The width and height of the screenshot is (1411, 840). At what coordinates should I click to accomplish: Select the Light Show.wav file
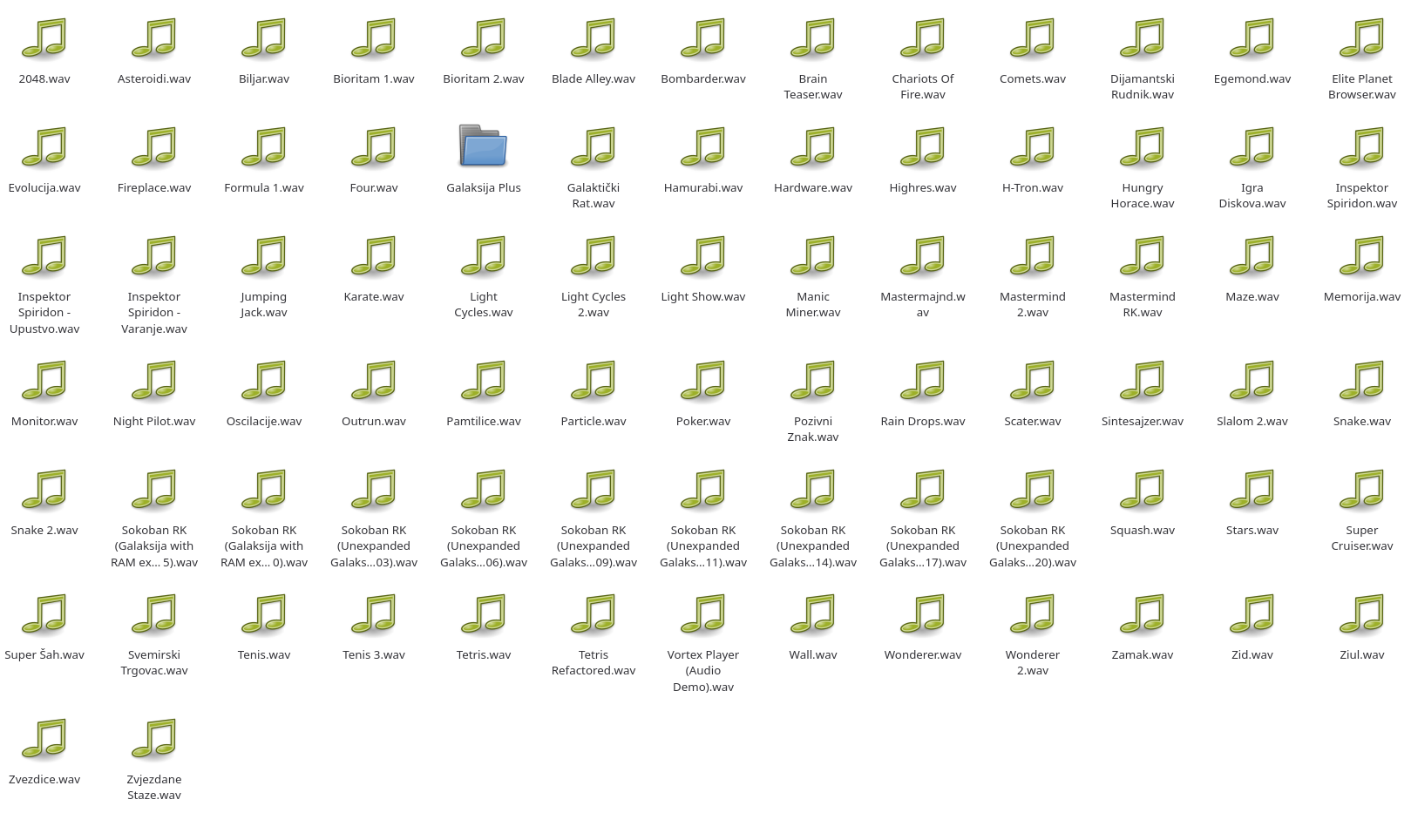click(x=703, y=259)
